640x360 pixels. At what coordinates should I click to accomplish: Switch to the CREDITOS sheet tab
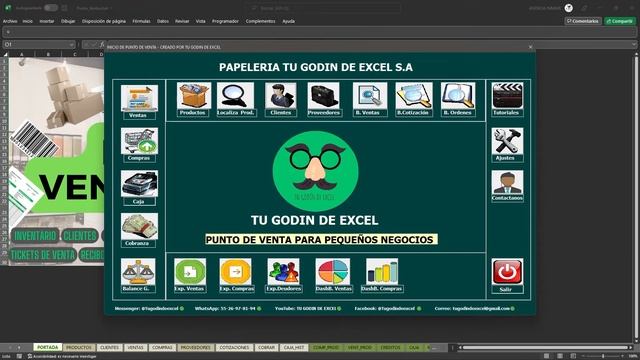click(390, 347)
